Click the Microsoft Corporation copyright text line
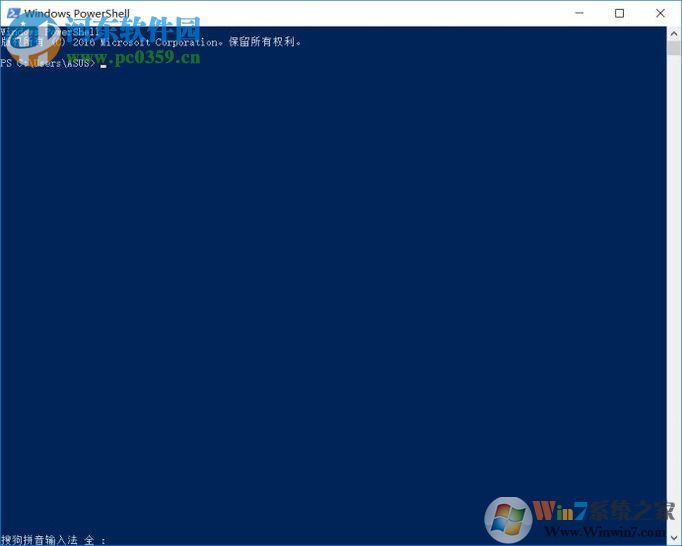The image size is (682, 546). pyautogui.click(x=150, y=42)
